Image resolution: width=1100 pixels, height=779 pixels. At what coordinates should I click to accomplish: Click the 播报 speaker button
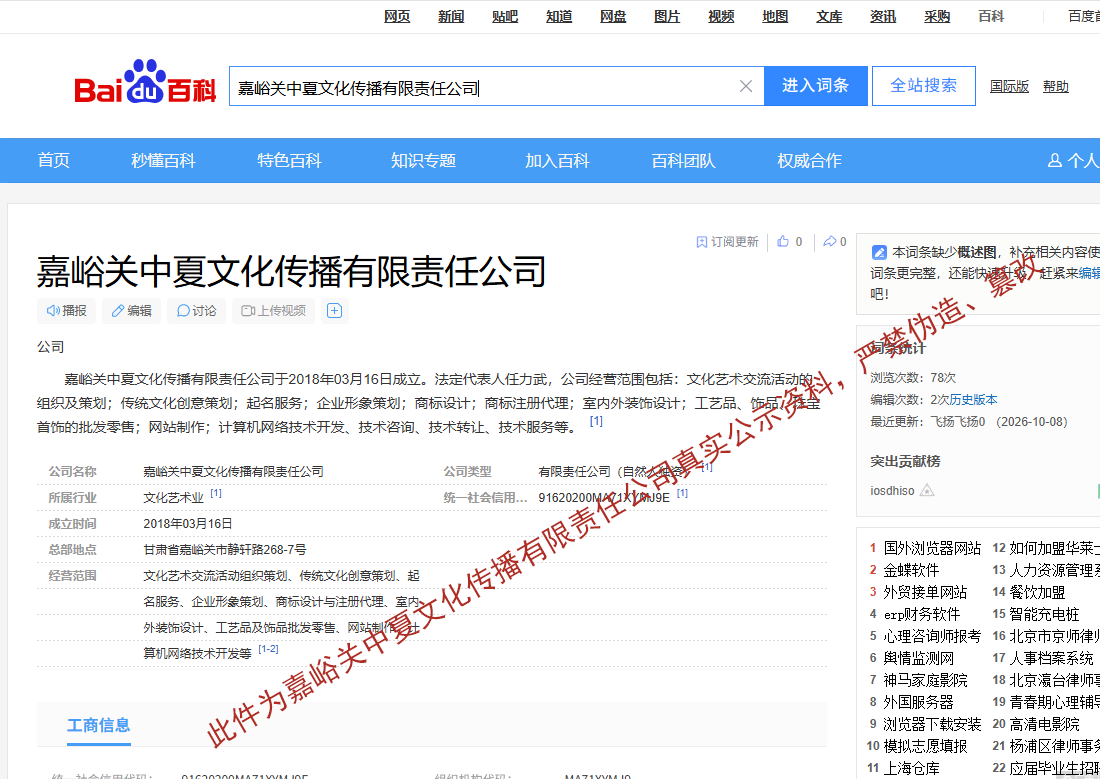[66, 310]
